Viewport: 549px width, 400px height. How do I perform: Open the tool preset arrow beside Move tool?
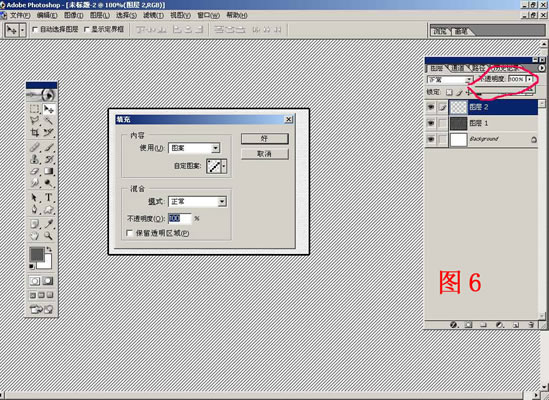pyautogui.click(x=22, y=30)
